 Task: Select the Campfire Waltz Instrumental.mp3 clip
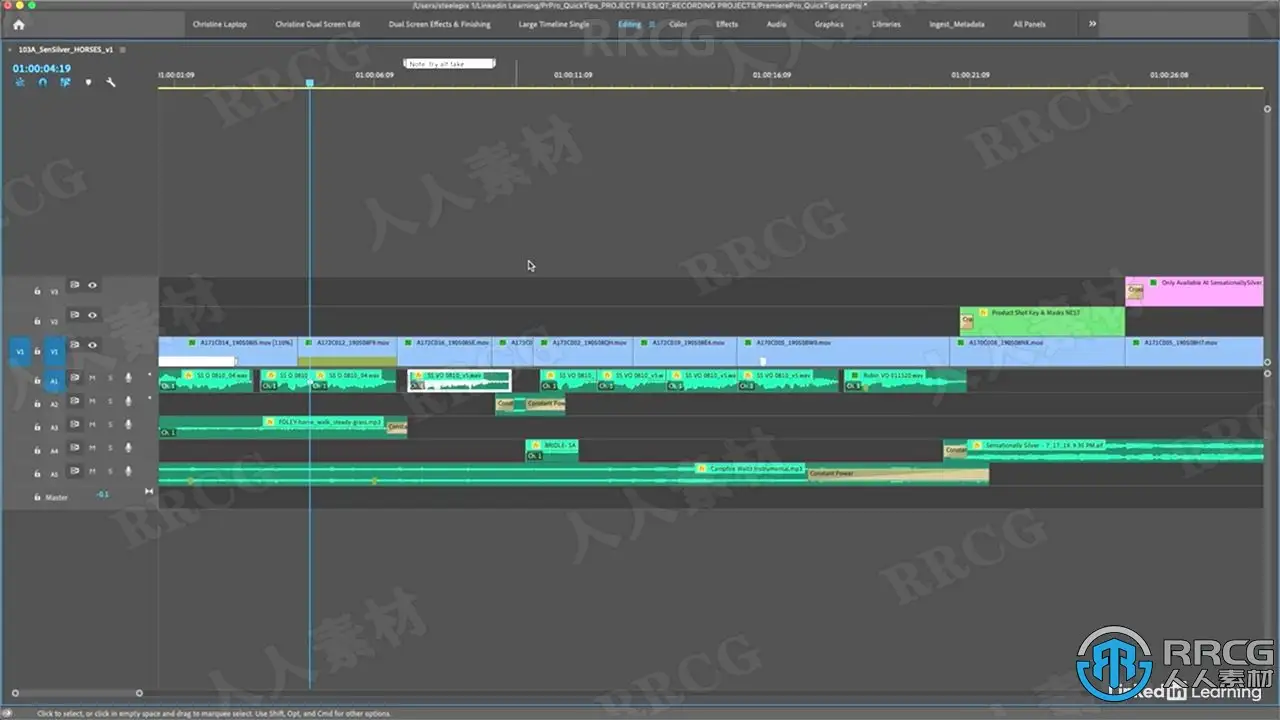[x=573, y=474]
